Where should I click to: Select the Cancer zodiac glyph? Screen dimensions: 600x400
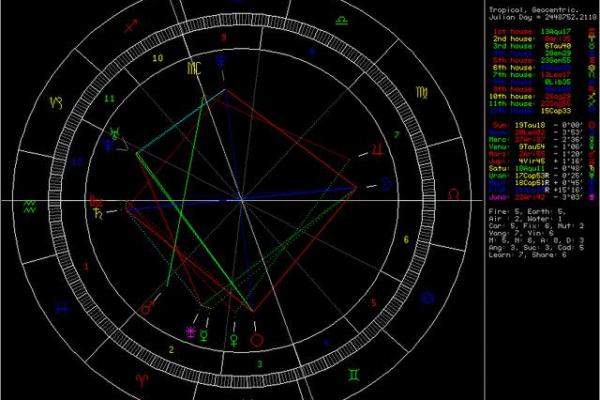[430, 297]
